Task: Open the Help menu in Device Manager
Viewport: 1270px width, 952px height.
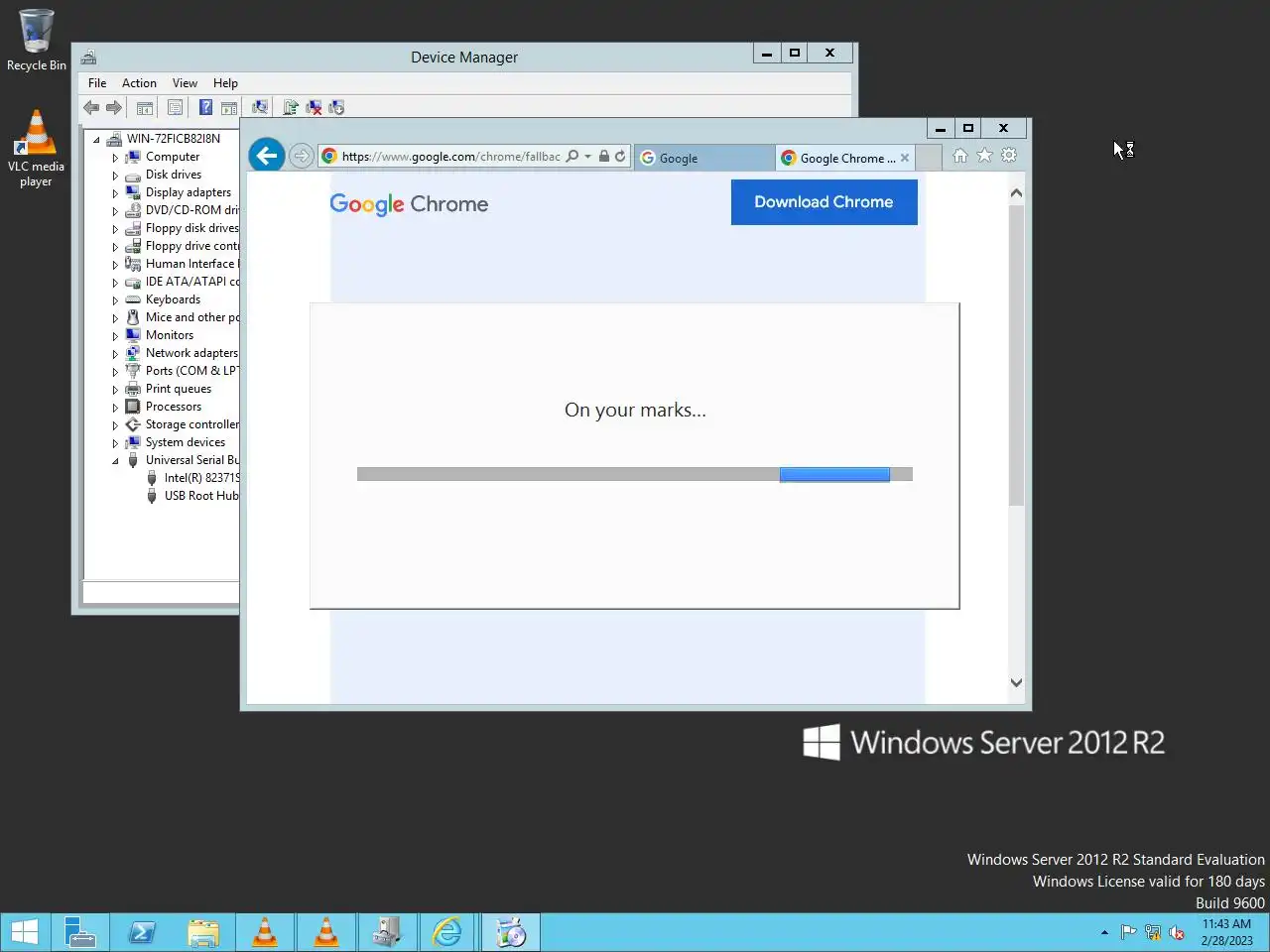Action: pyautogui.click(x=225, y=83)
